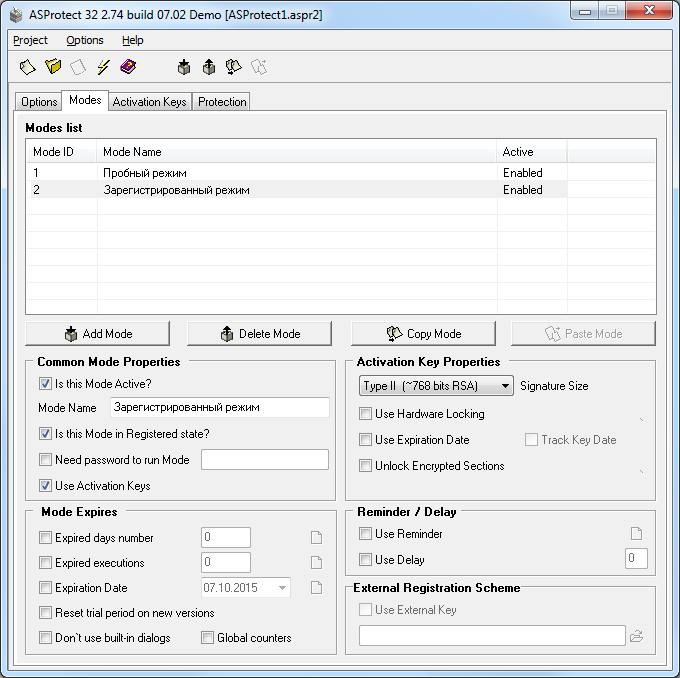
Task: Toggle Use Activation Keys checkbox
Action: click(45, 485)
